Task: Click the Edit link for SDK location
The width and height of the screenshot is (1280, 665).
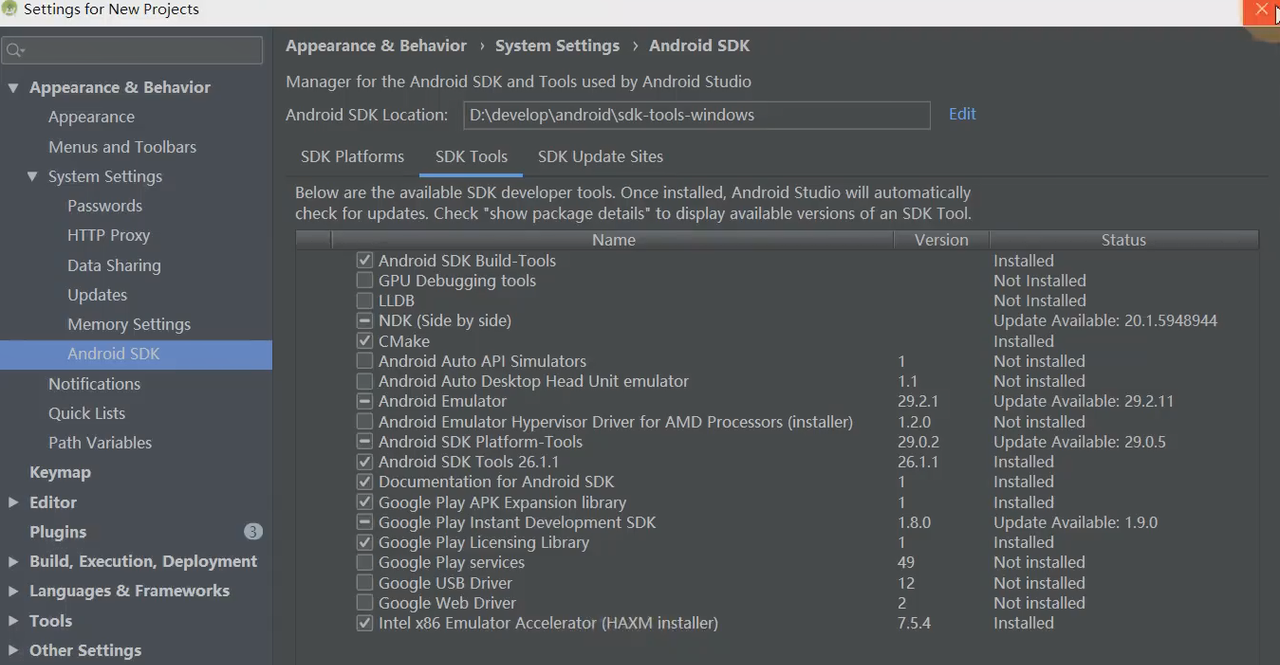Action: [x=962, y=114]
